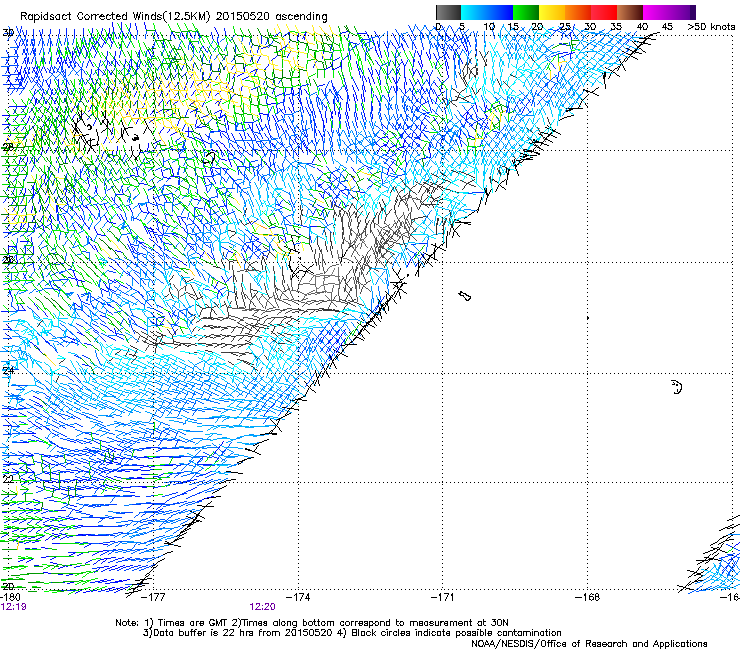Viewport: 740px width, 650px height.
Task: Click the chart title 'Rapidscat Corrected Winds(12.5KM)'
Action: point(115,17)
